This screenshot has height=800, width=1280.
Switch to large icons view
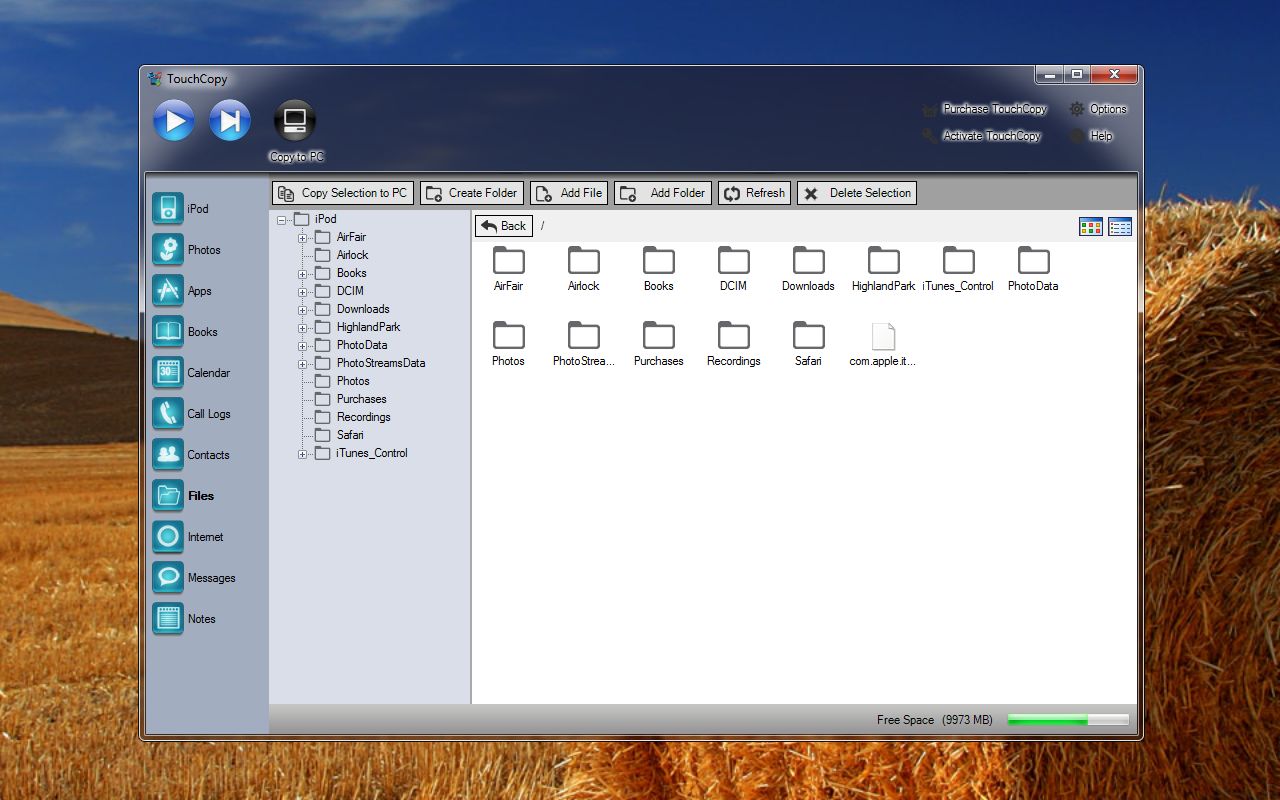tap(1091, 227)
